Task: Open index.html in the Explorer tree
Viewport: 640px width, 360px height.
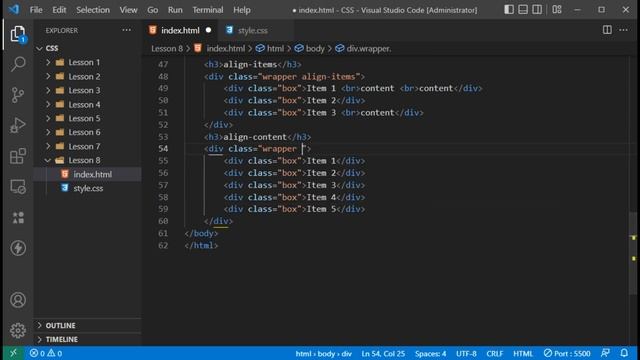Action: tap(92, 174)
